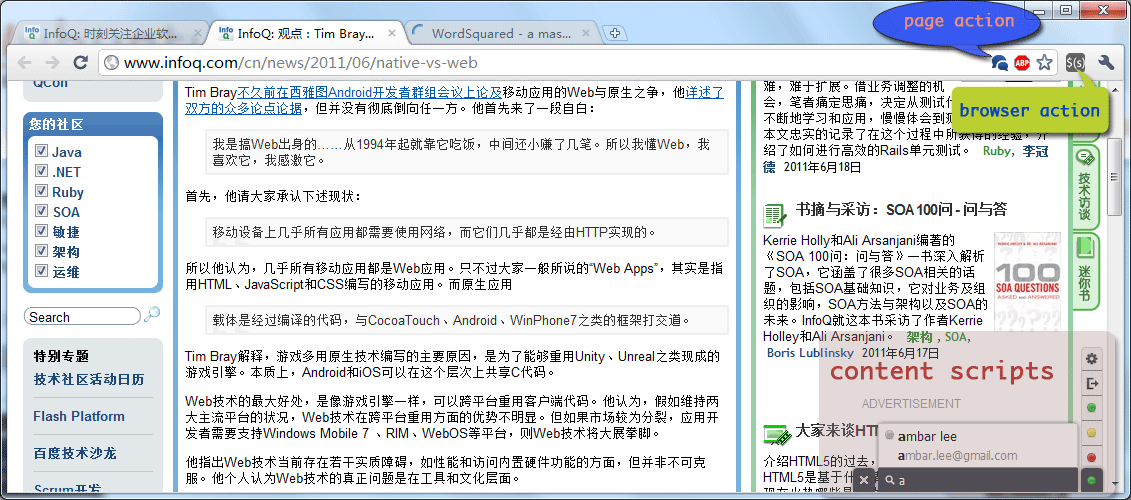Viewport: 1131px width, 500px height.
Task: Click the scrollbar down arrow
Action: pos(1114,484)
